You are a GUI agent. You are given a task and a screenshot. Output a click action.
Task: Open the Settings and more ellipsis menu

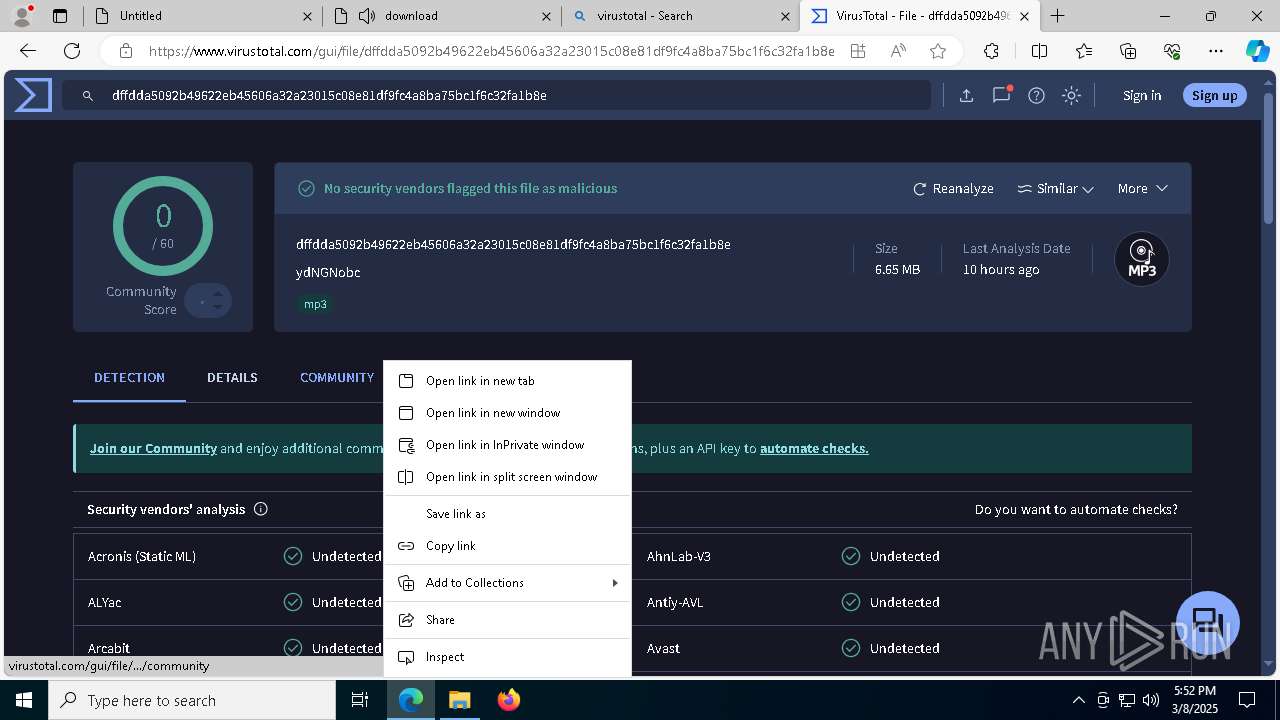(x=1216, y=51)
